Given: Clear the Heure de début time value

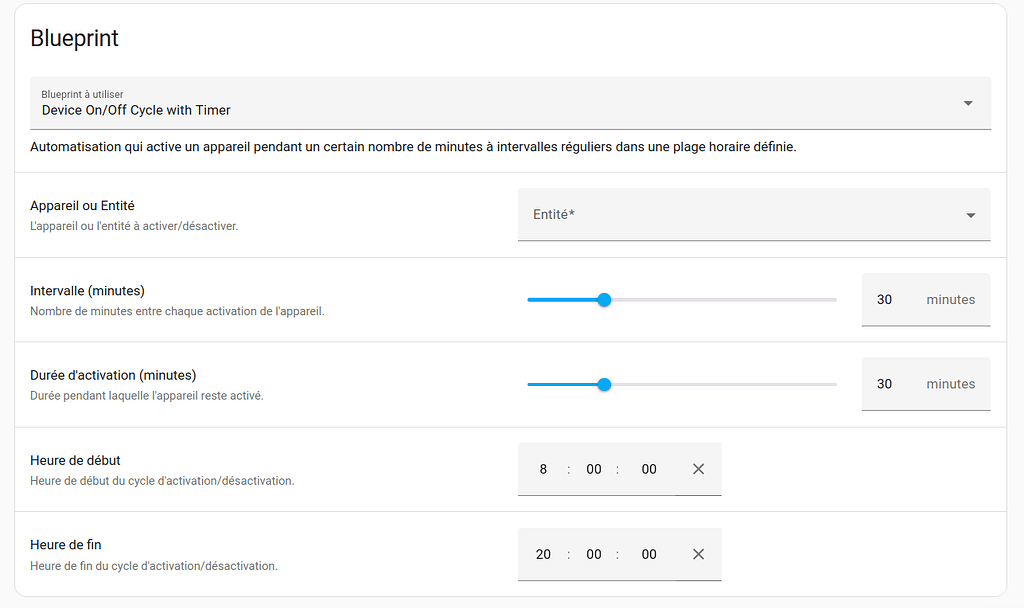Looking at the screenshot, I should tap(698, 468).
